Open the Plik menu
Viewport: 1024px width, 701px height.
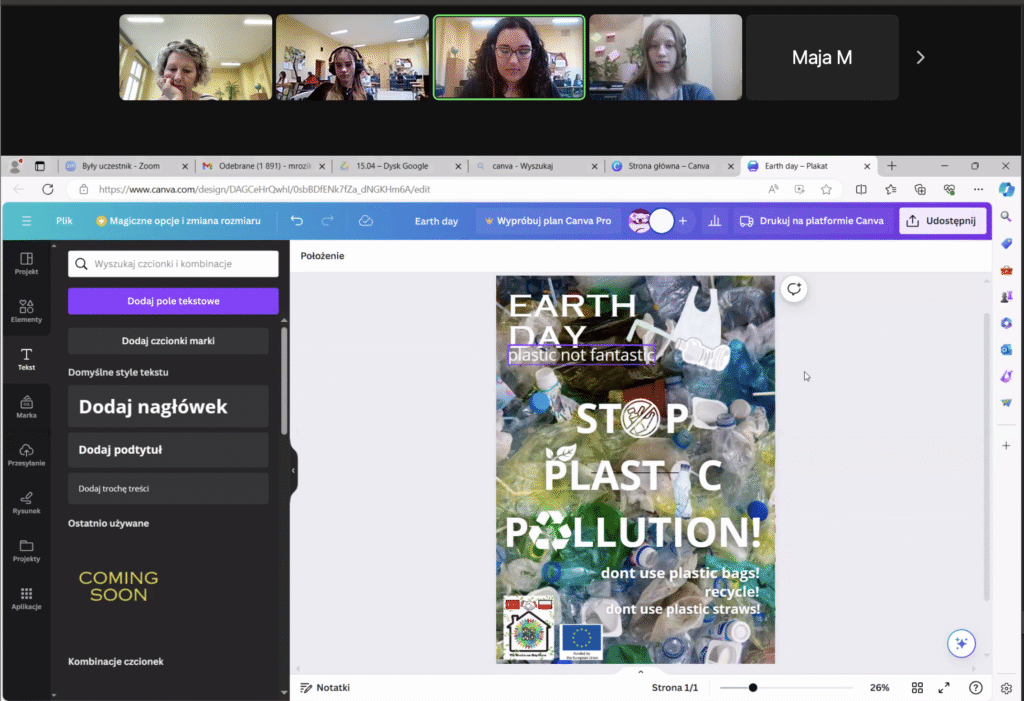tap(64, 221)
